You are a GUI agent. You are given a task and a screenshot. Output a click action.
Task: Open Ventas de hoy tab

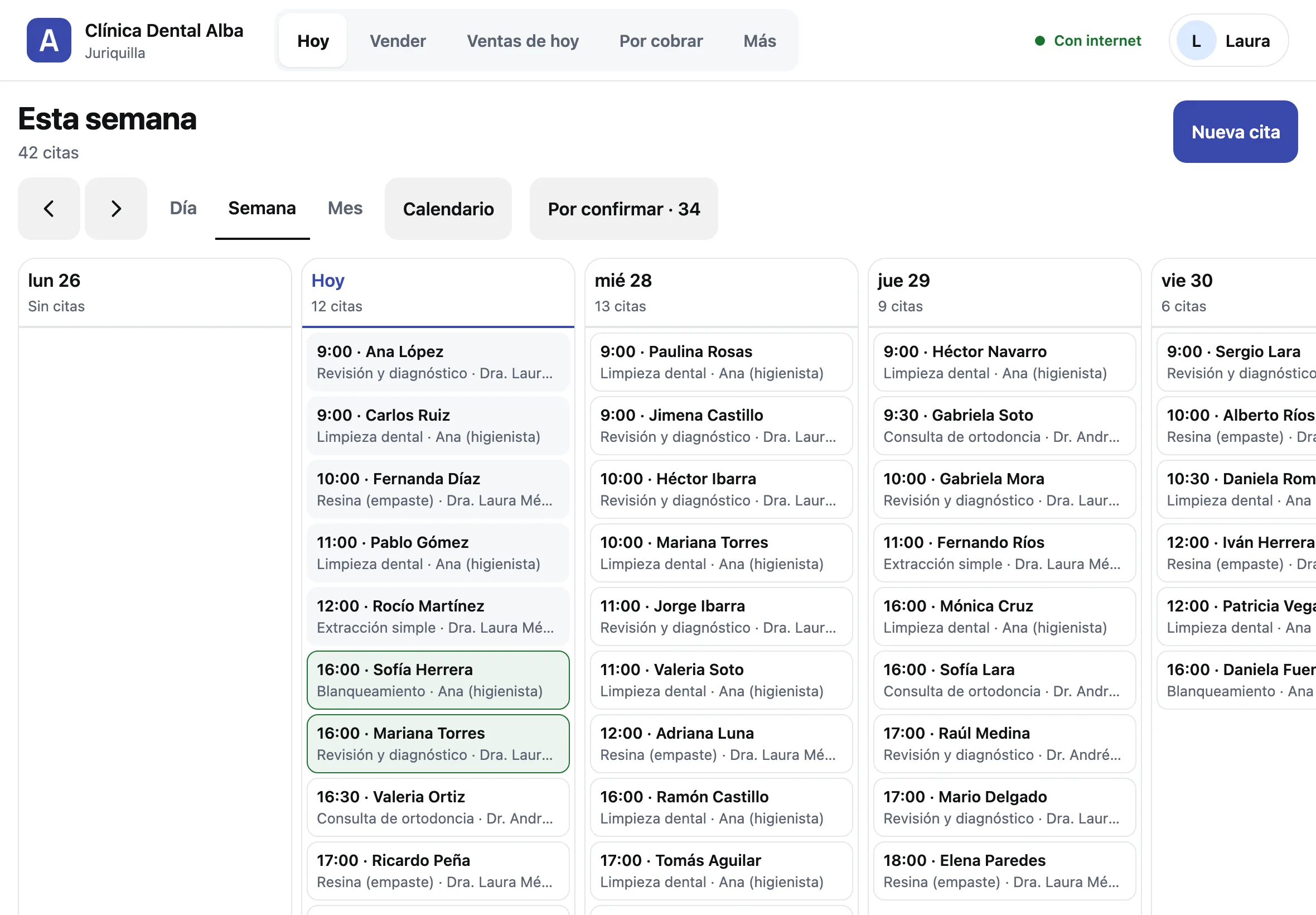click(x=522, y=41)
